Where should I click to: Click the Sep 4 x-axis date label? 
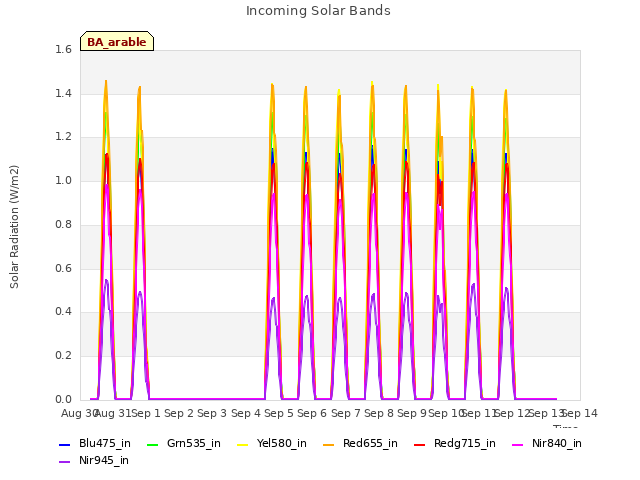tap(246, 413)
